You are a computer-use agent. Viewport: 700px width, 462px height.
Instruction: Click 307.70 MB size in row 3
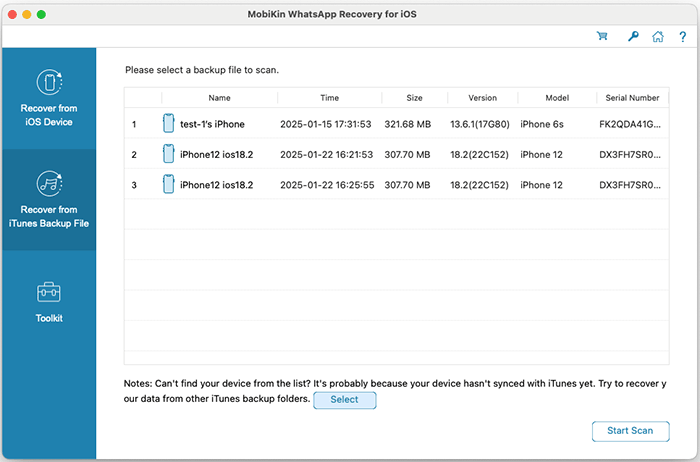point(407,185)
